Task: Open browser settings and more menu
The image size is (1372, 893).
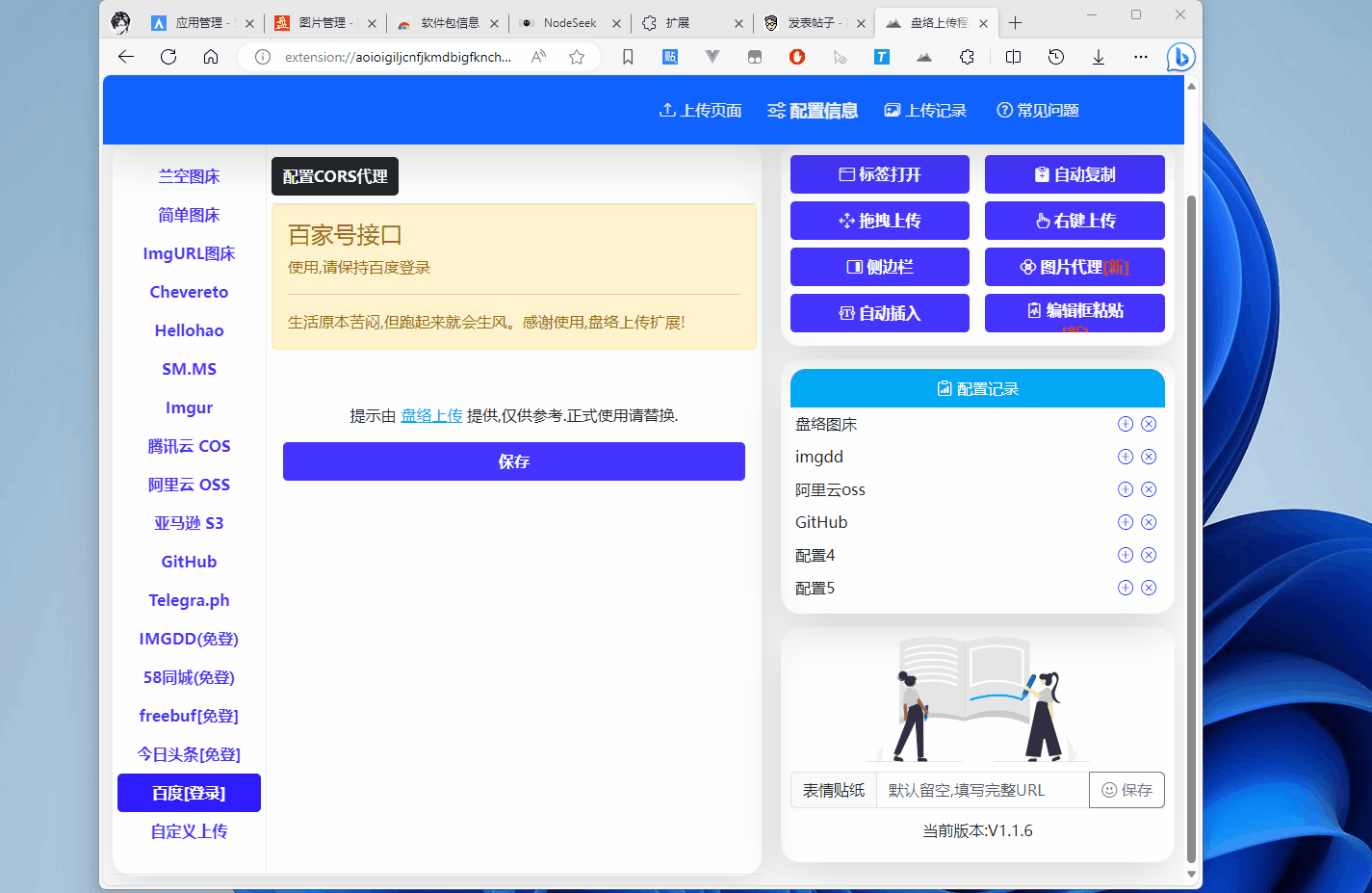Action: pos(1141,57)
